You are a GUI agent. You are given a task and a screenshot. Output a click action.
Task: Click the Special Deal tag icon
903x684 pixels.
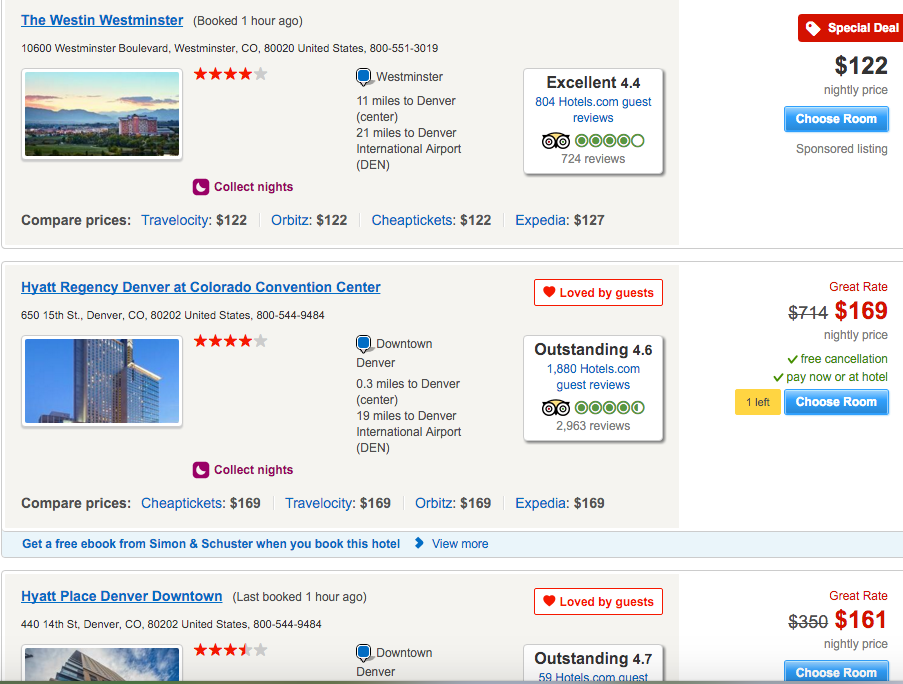[x=813, y=28]
